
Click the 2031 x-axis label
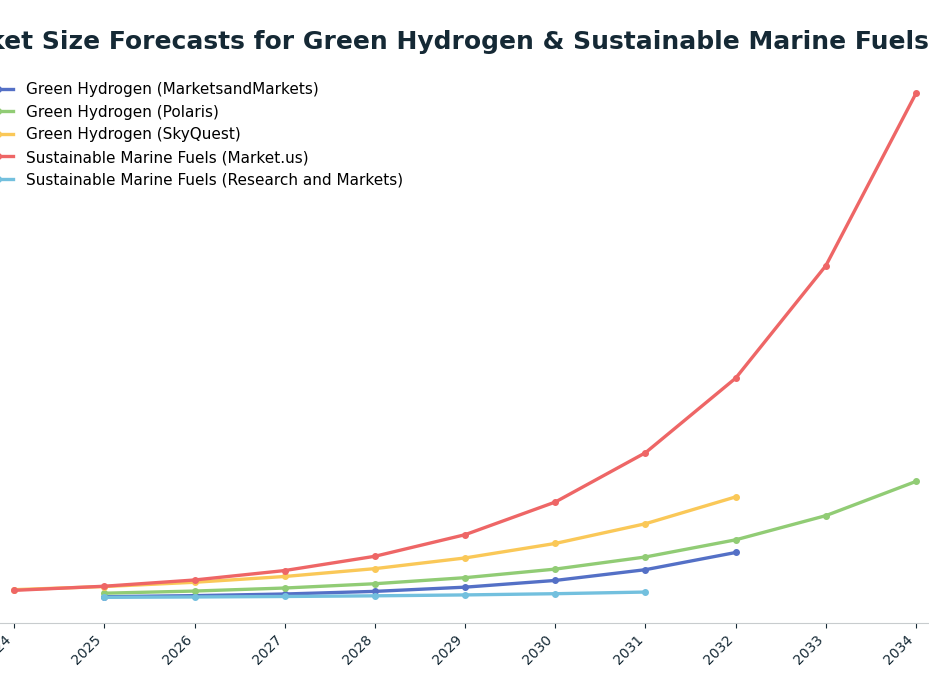pyautogui.click(x=629, y=650)
